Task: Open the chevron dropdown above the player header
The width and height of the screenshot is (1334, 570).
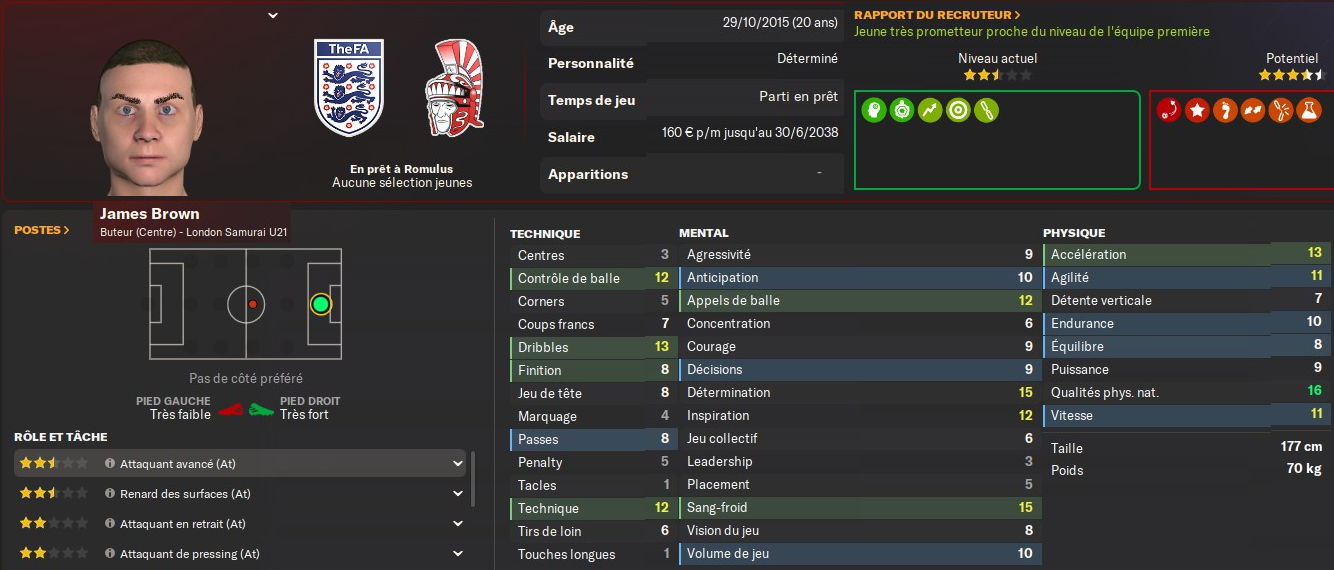Action: (273, 15)
